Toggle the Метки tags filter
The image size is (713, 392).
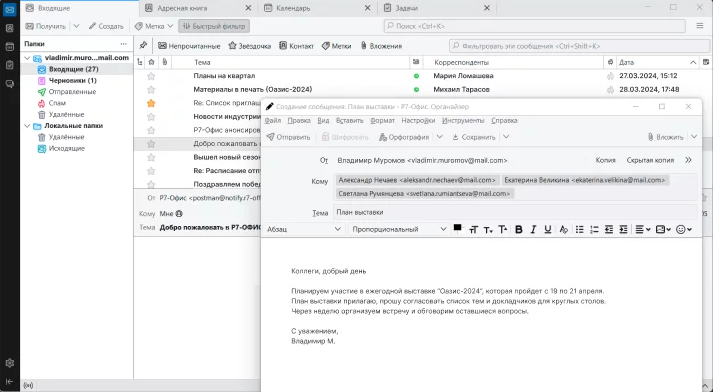pyautogui.click(x=336, y=46)
